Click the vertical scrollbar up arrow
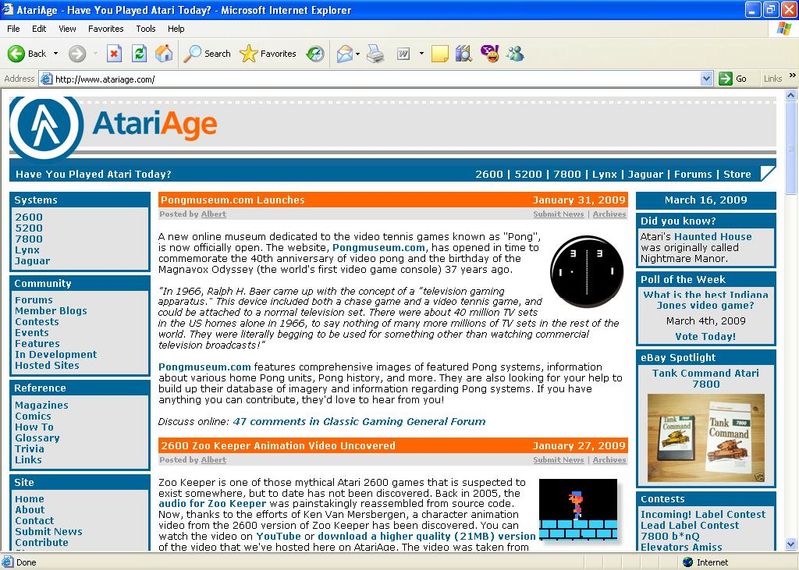Viewport: 799px width, 570px height. tap(791, 95)
